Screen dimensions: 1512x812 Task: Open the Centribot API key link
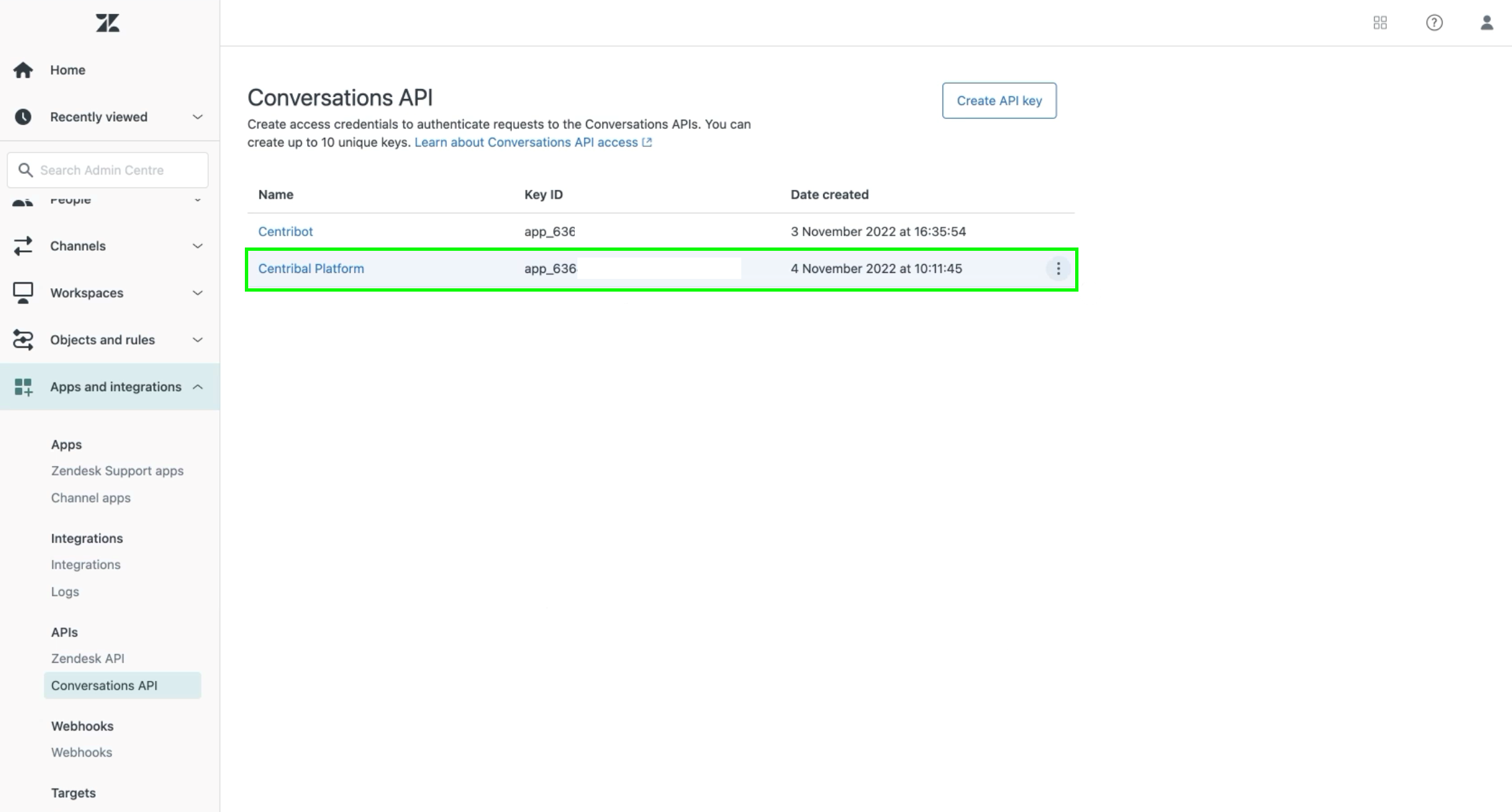click(286, 231)
